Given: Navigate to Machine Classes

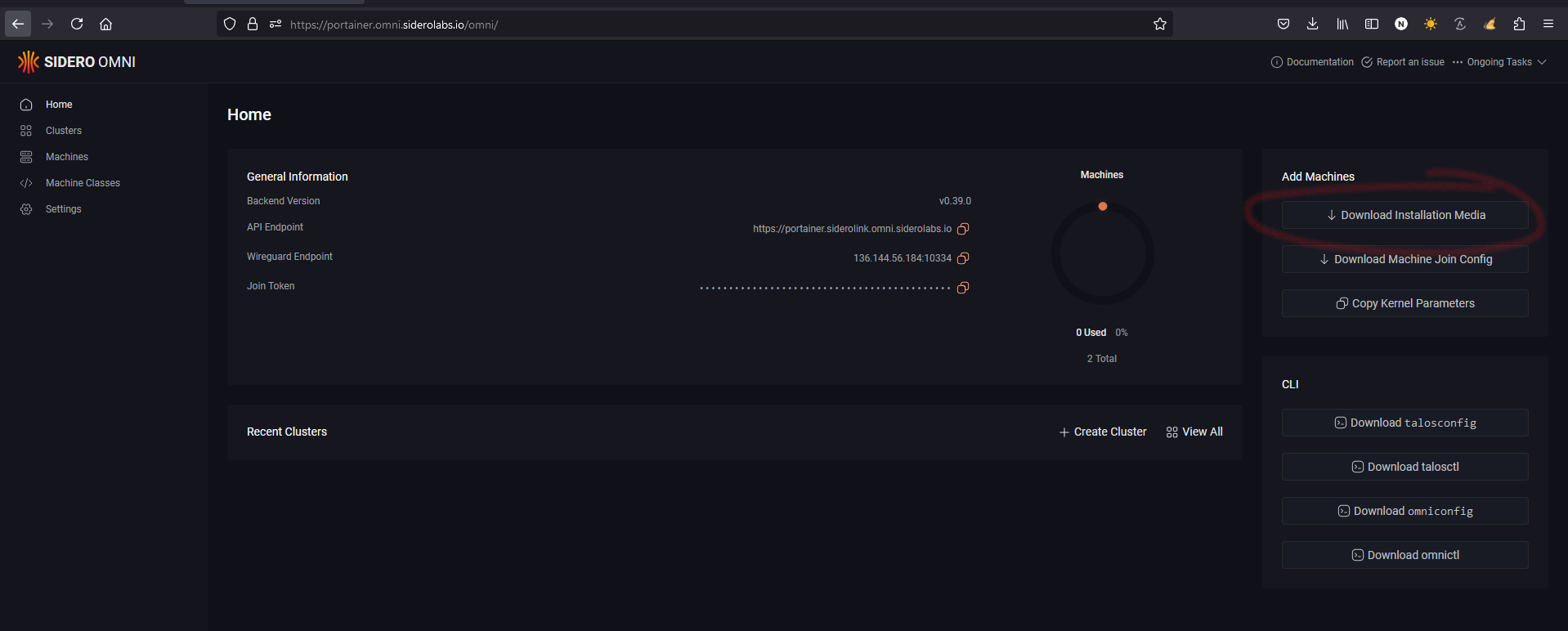Looking at the screenshot, I should 83,183.
